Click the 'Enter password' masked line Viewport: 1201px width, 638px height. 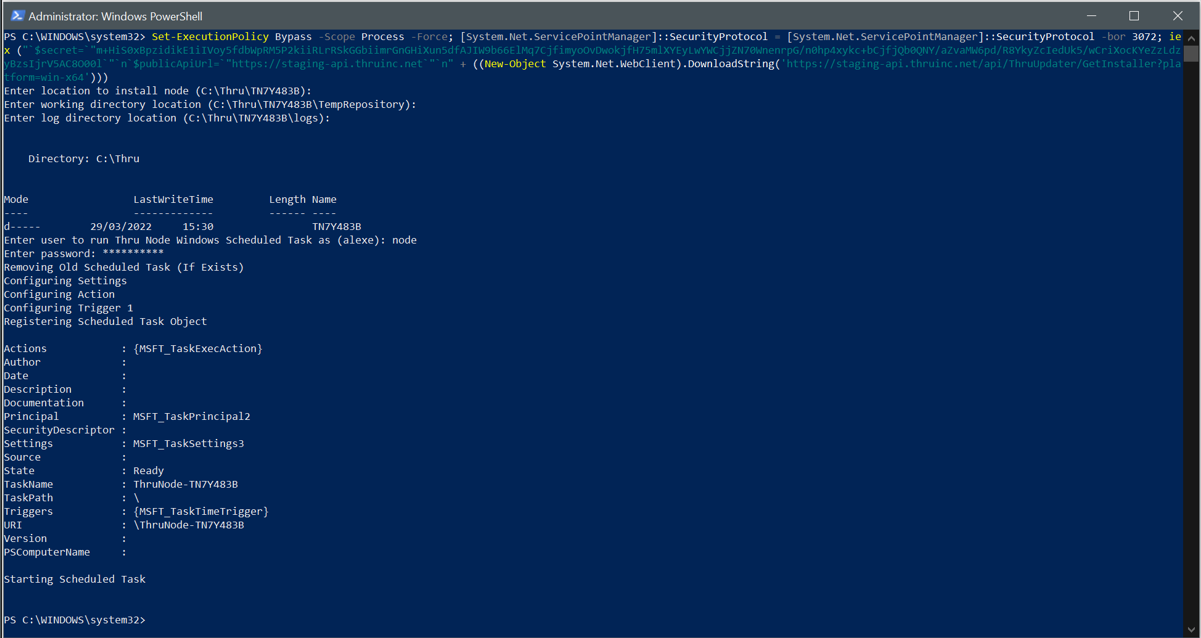84,254
